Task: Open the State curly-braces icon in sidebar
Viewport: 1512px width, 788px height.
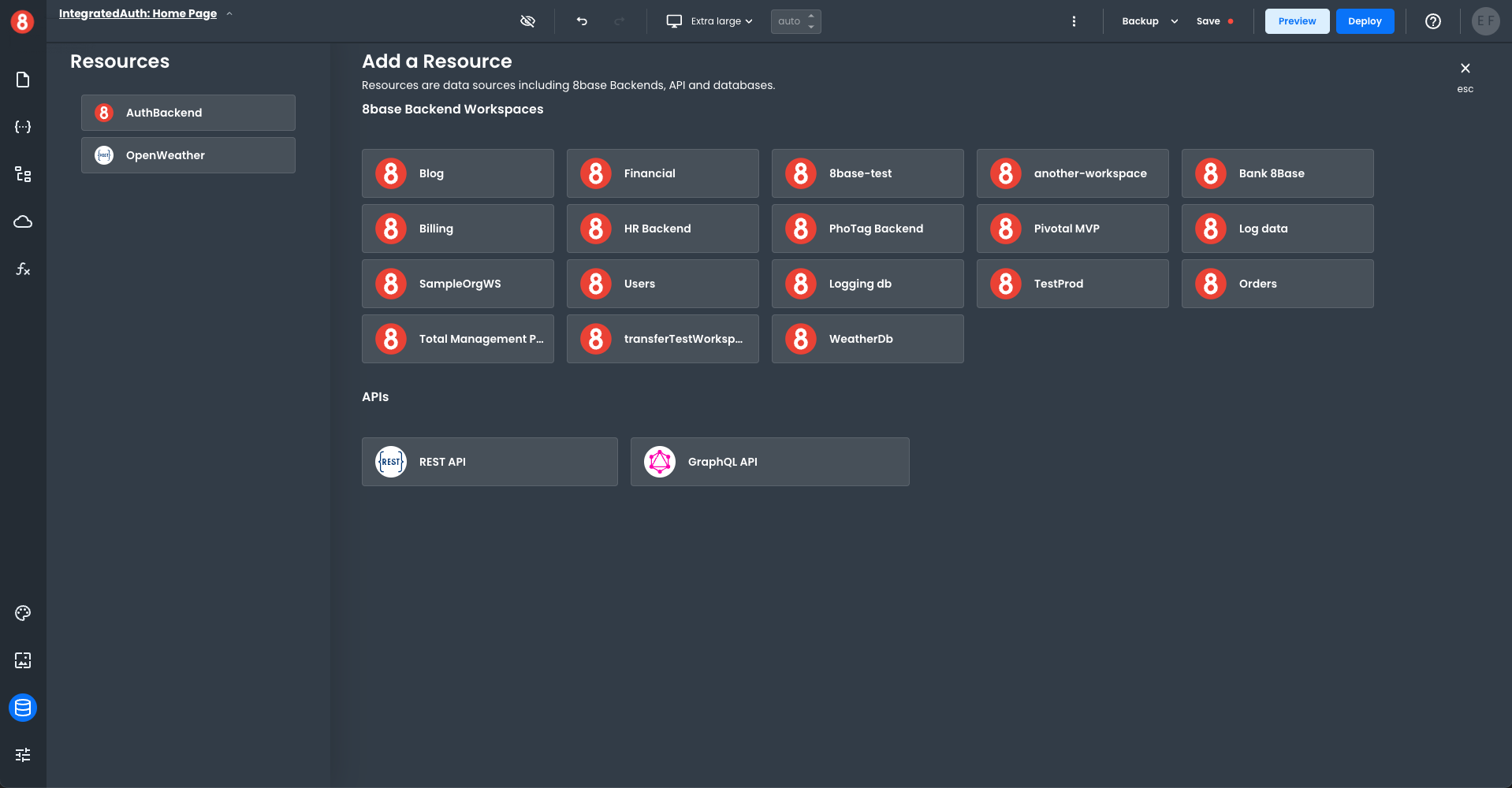Action: click(23, 127)
